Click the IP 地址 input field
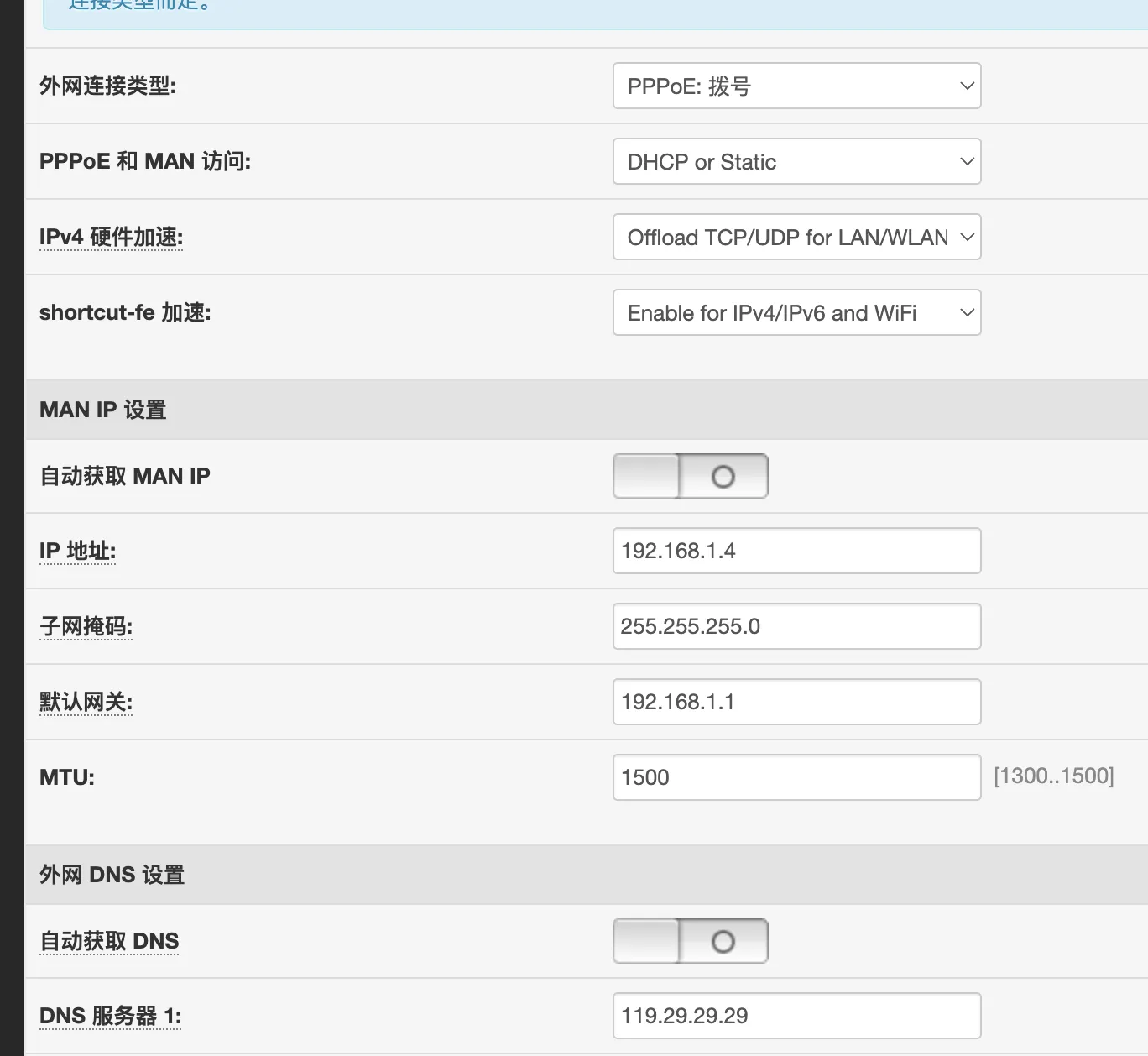1148x1056 pixels. coord(796,551)
